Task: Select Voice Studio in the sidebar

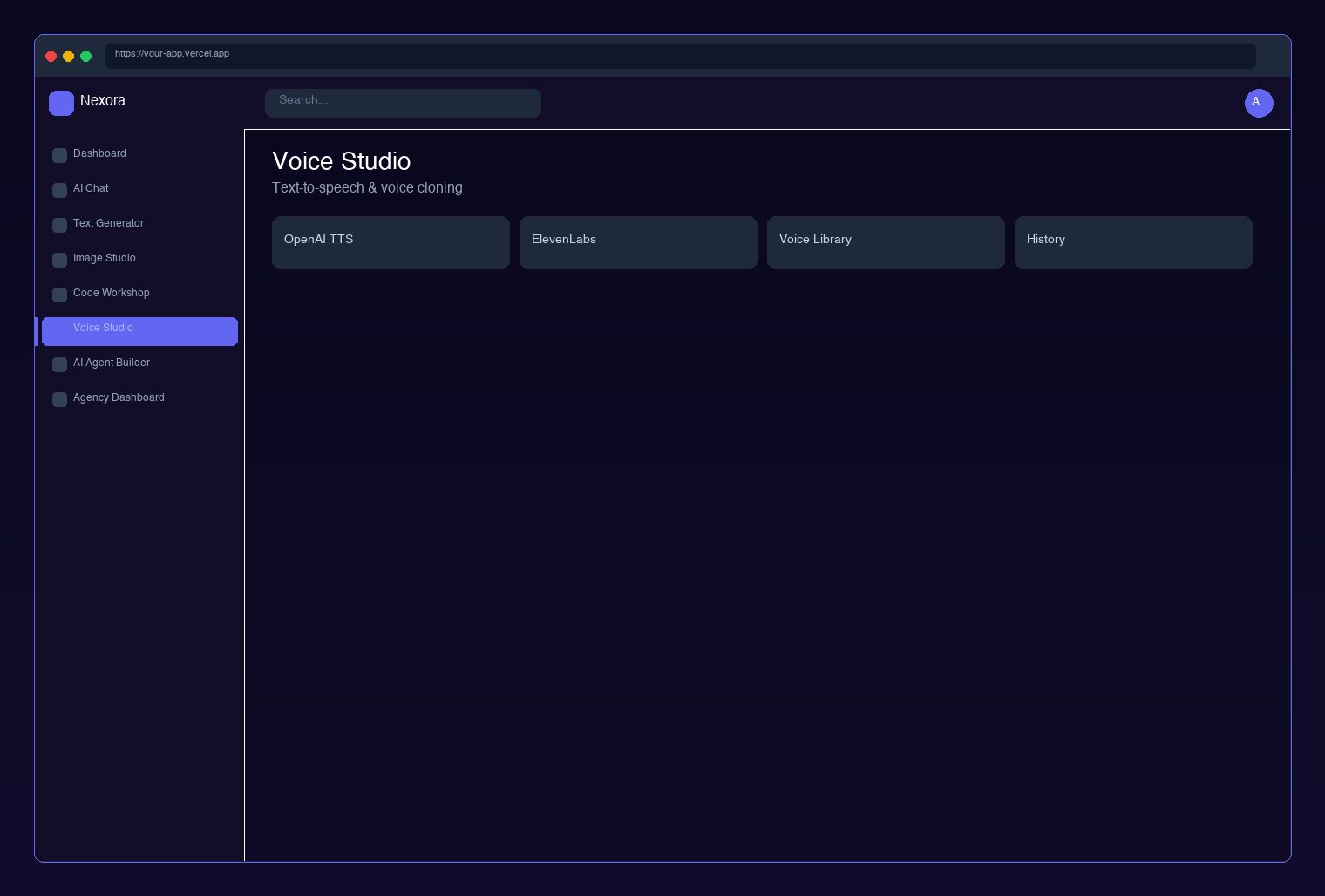Action: point(139,331)
